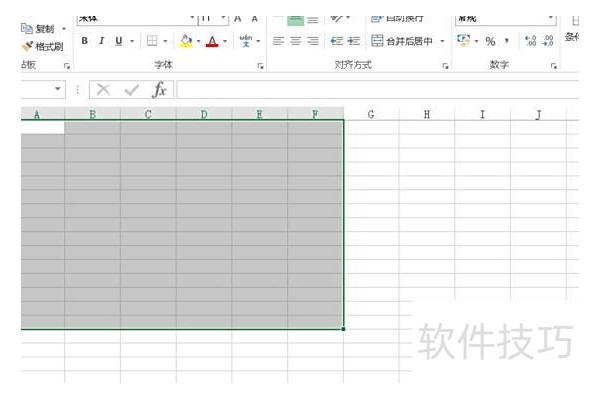The width and height of the screenshot is (600, 400).
Task: Select column J header
Action: 538,114
